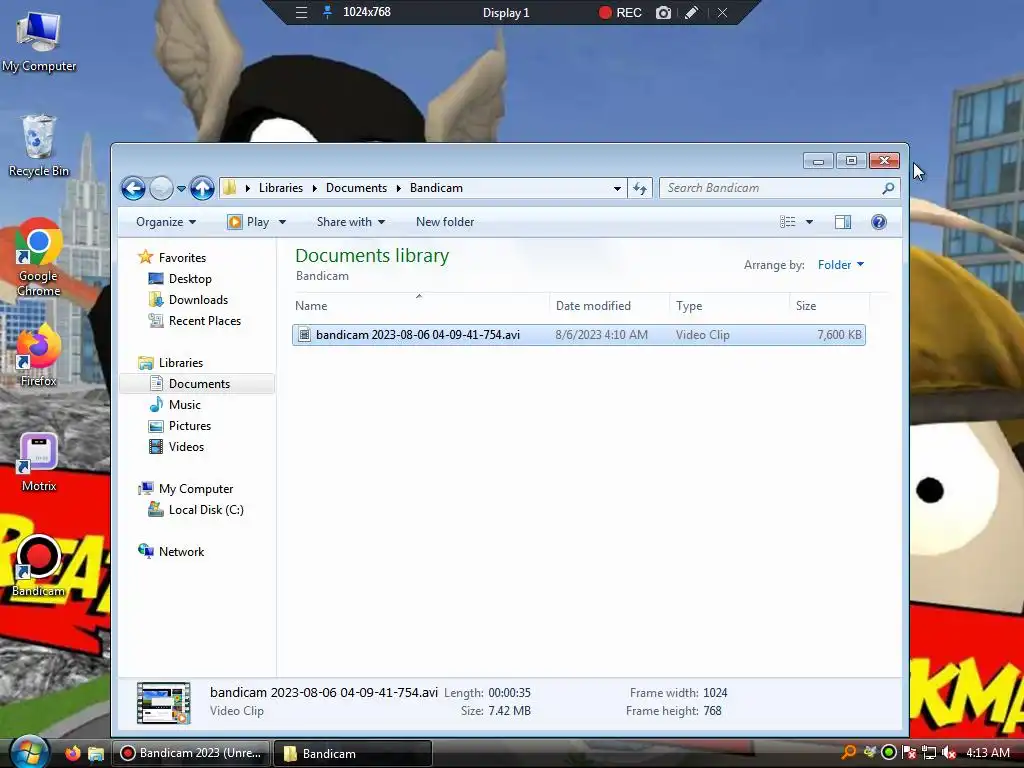The width and height of the screenshot is (1024, 768).
Task: Click New folder in the toolbar
Action: click(445, 222)
